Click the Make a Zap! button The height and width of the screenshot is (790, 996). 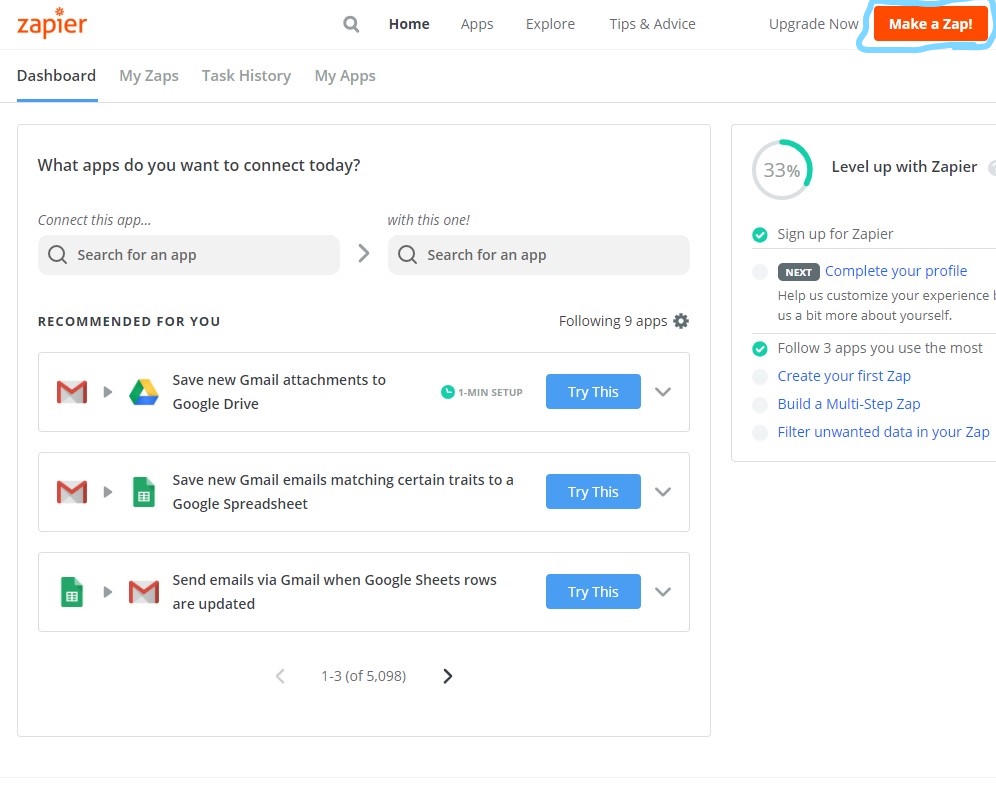(931, 24)
